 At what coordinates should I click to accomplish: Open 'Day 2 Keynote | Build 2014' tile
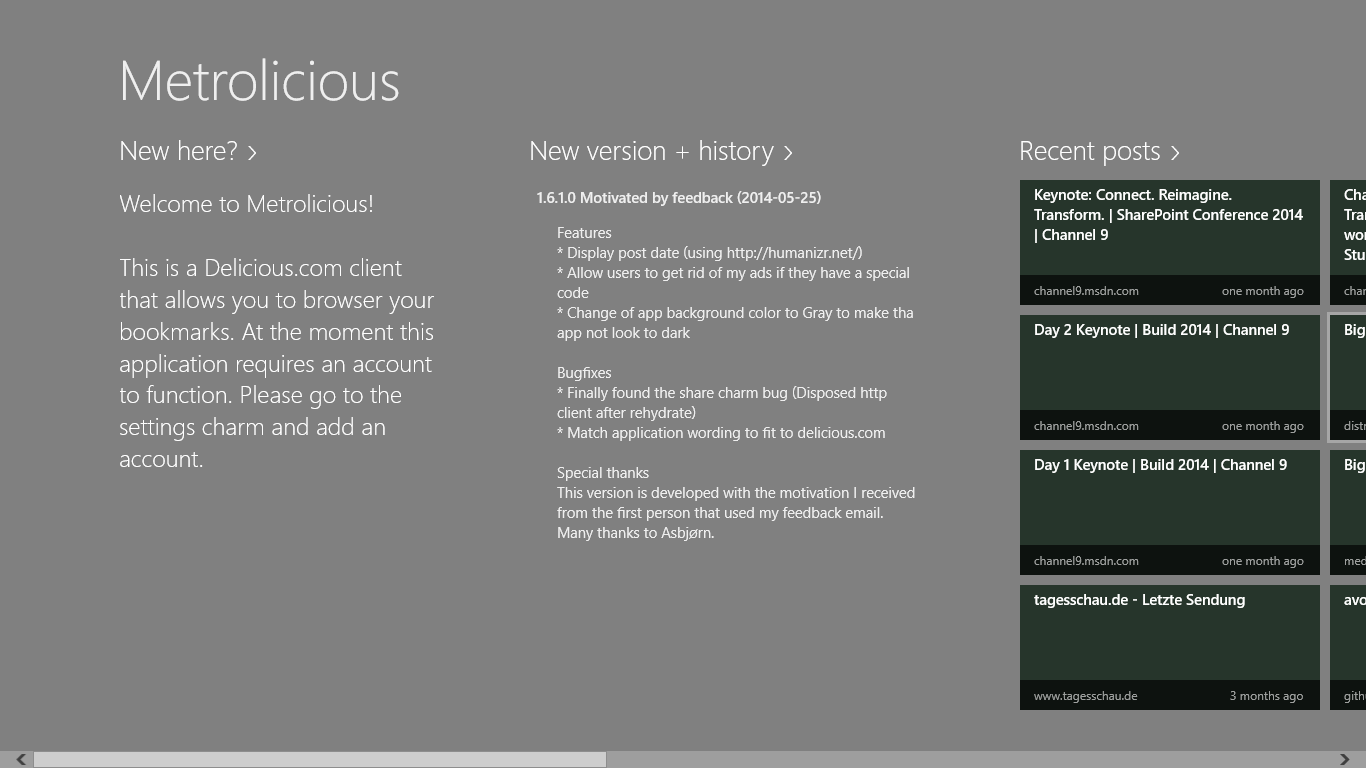point(1170,377)
